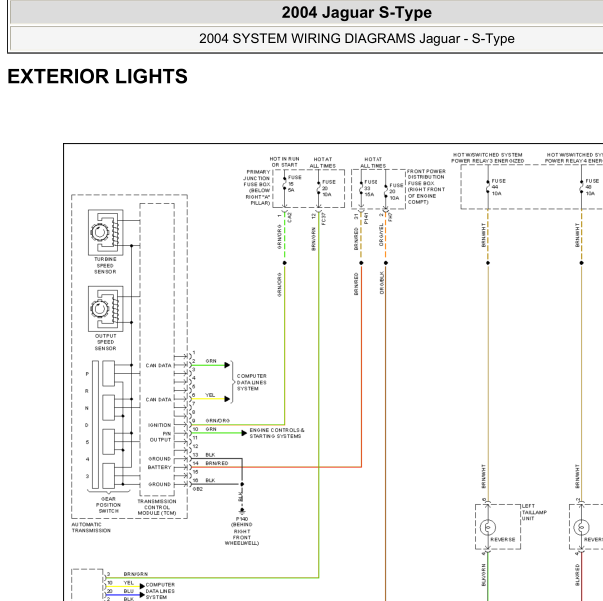Select "GRN/ORG" wire label at TCM pin 9
This screenshot has height=601, width=603.
tap(218, 421)
